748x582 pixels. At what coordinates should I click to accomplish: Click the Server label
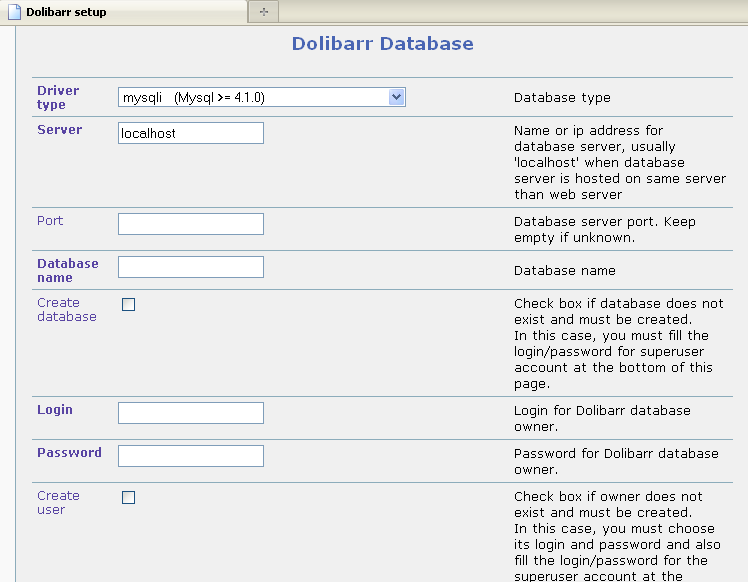(60, 129)
